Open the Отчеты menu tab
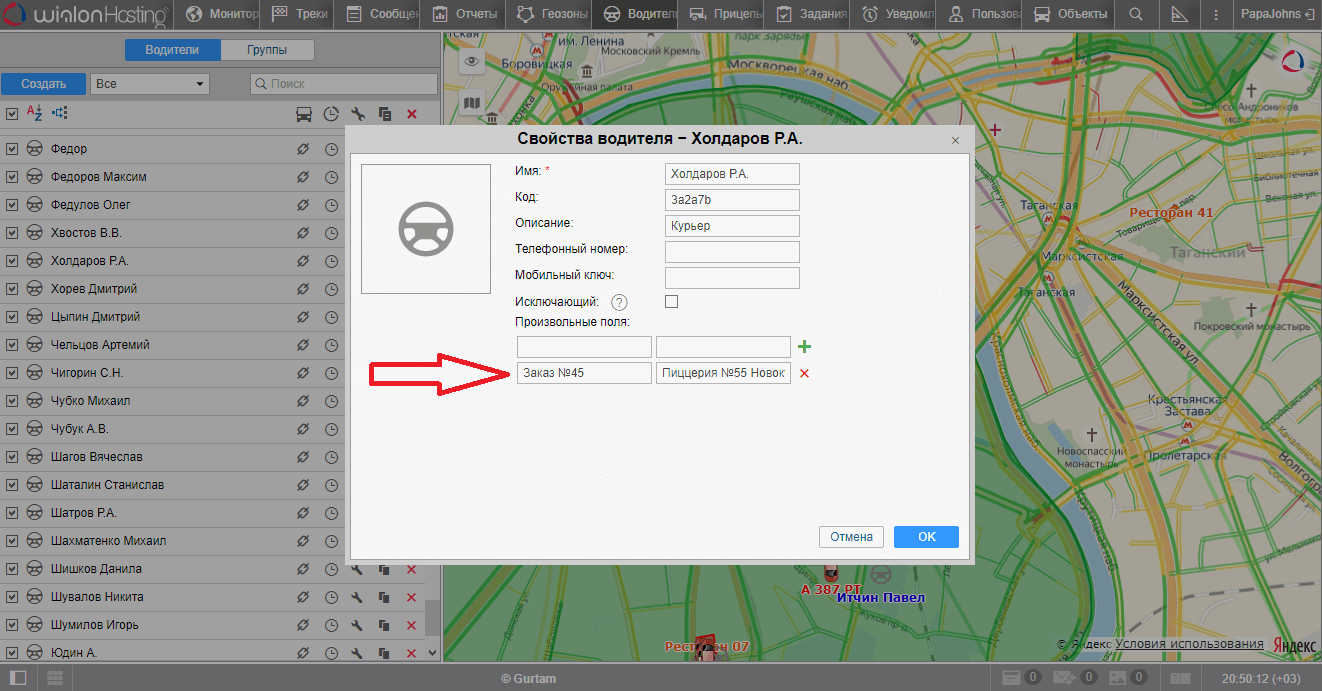Image resolution: width=1322 pixels, height=691 pixels. [x=465, y=14]
